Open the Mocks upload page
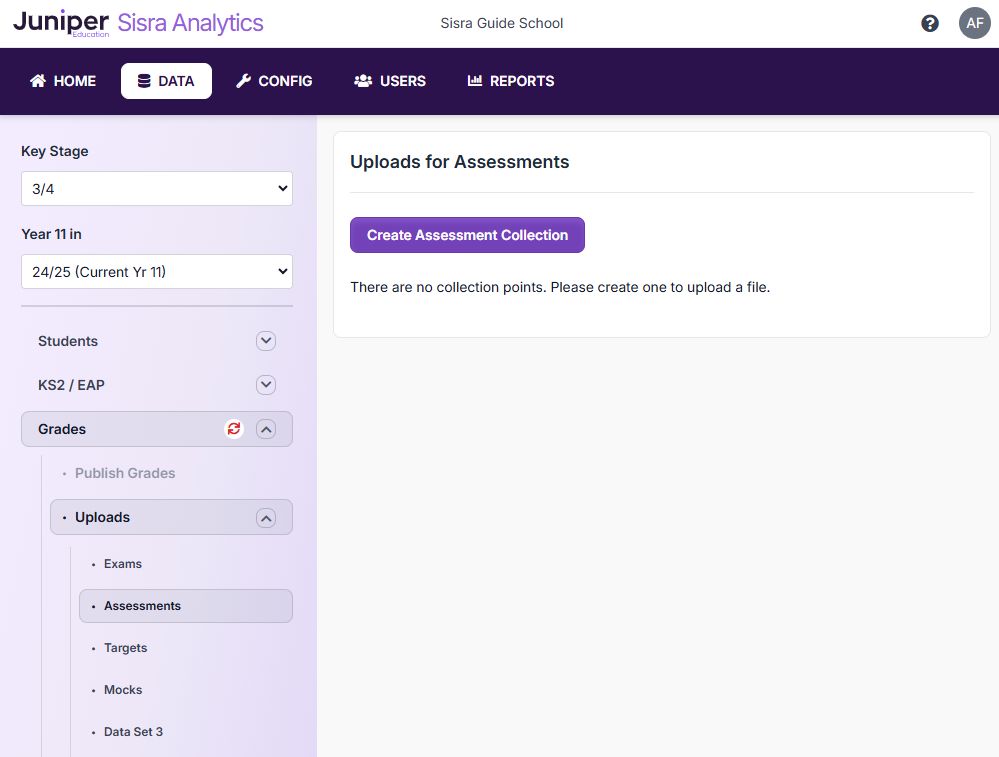This screenshot has height=757, width=999. pyautogui.click(x=122, y=689)
